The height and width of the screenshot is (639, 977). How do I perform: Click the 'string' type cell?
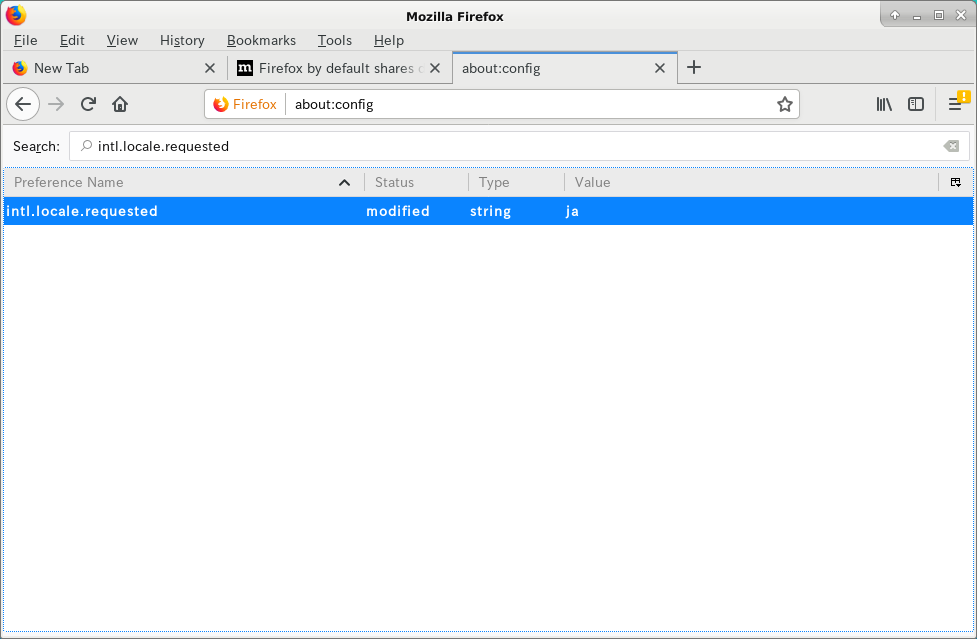click(490, 211)
